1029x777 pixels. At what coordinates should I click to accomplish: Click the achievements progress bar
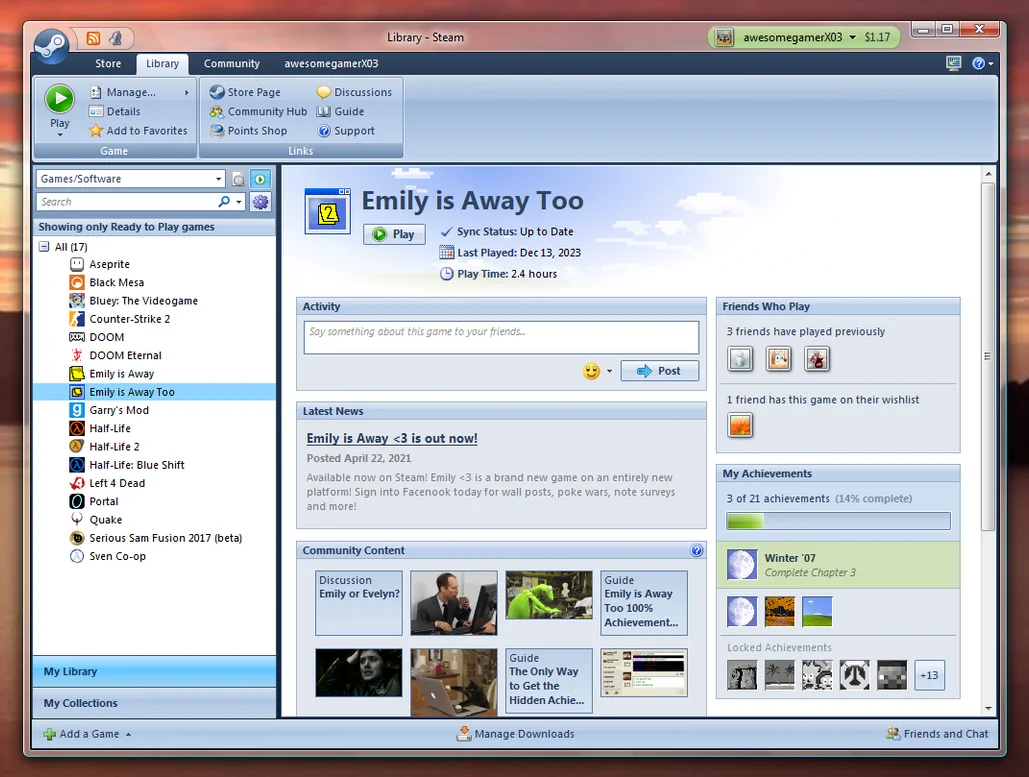[838, 521]
